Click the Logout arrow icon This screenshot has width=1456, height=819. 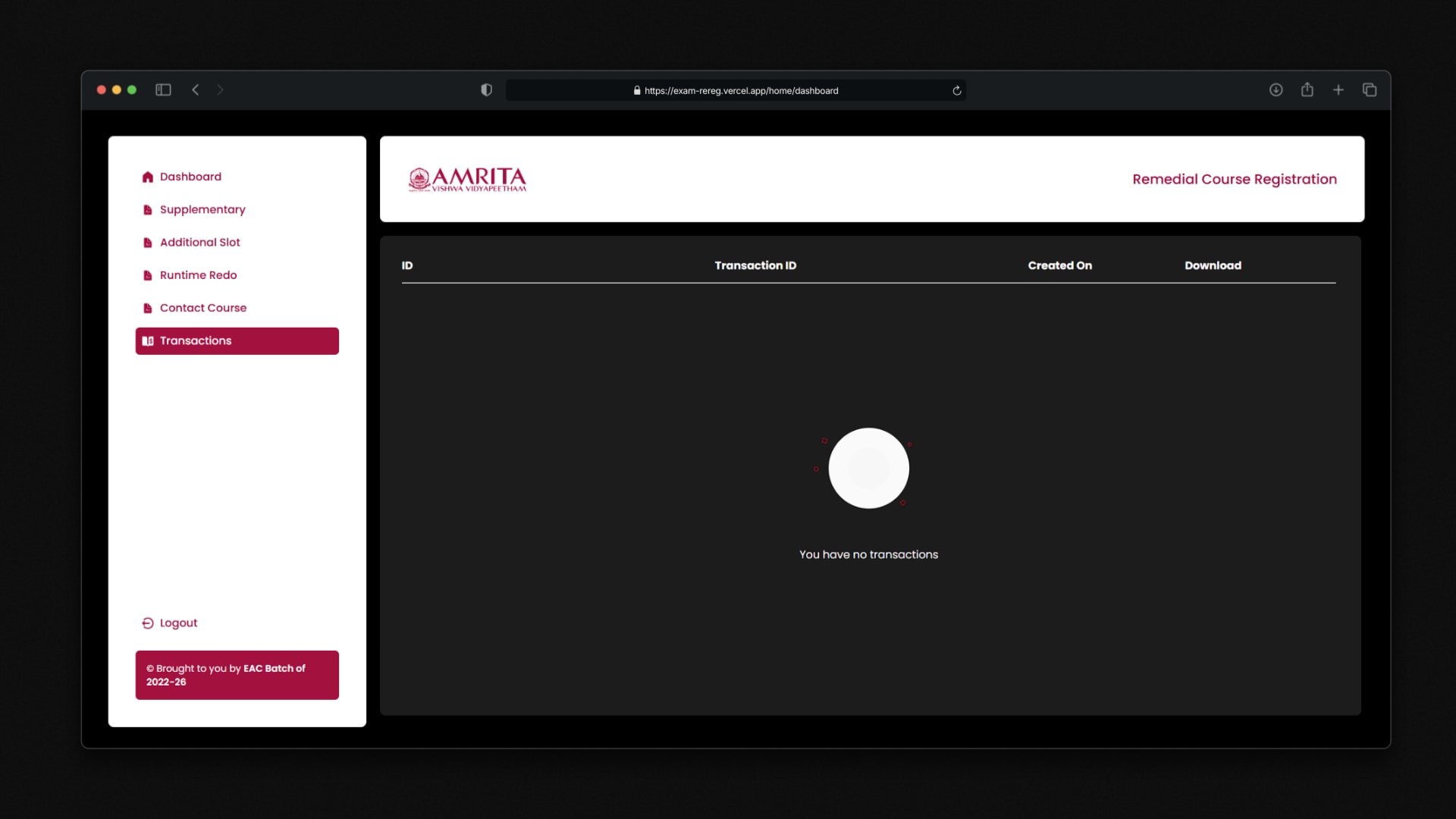tap(148, 623)
